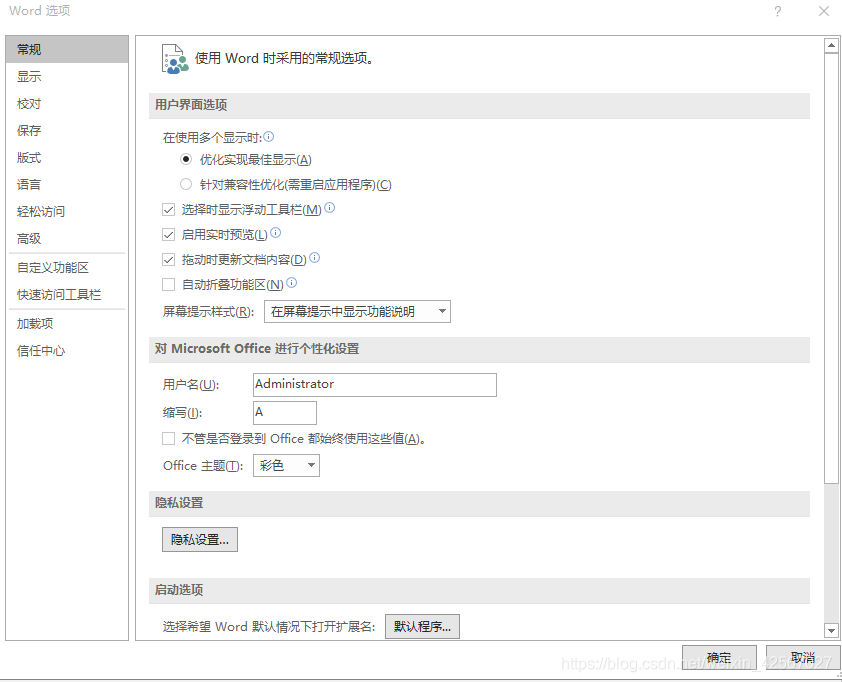Select 语言 category

(67, 184)
